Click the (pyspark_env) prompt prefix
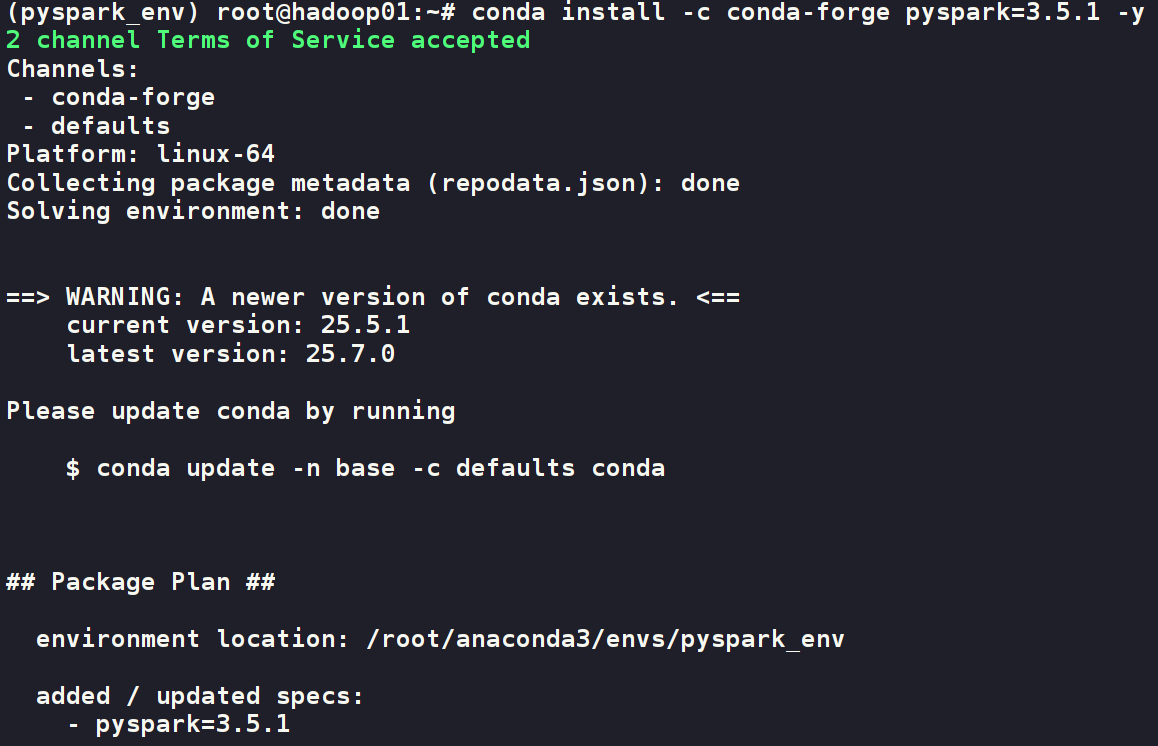The height and width of the screenshot is (746, 1158). 103,13
